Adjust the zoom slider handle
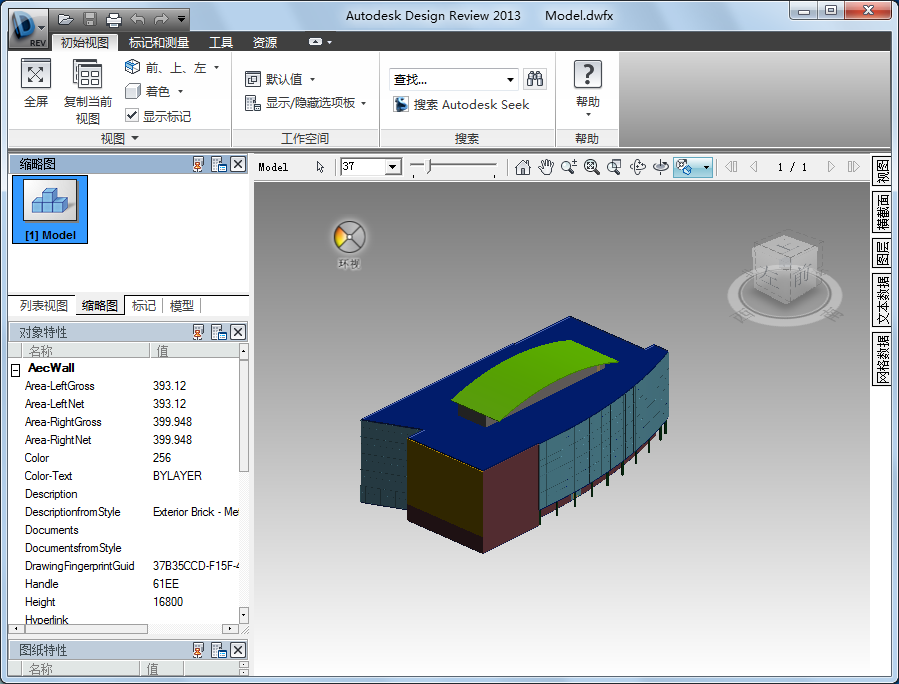Viewport: 899px width, 684px height. (x=429, y=167)
